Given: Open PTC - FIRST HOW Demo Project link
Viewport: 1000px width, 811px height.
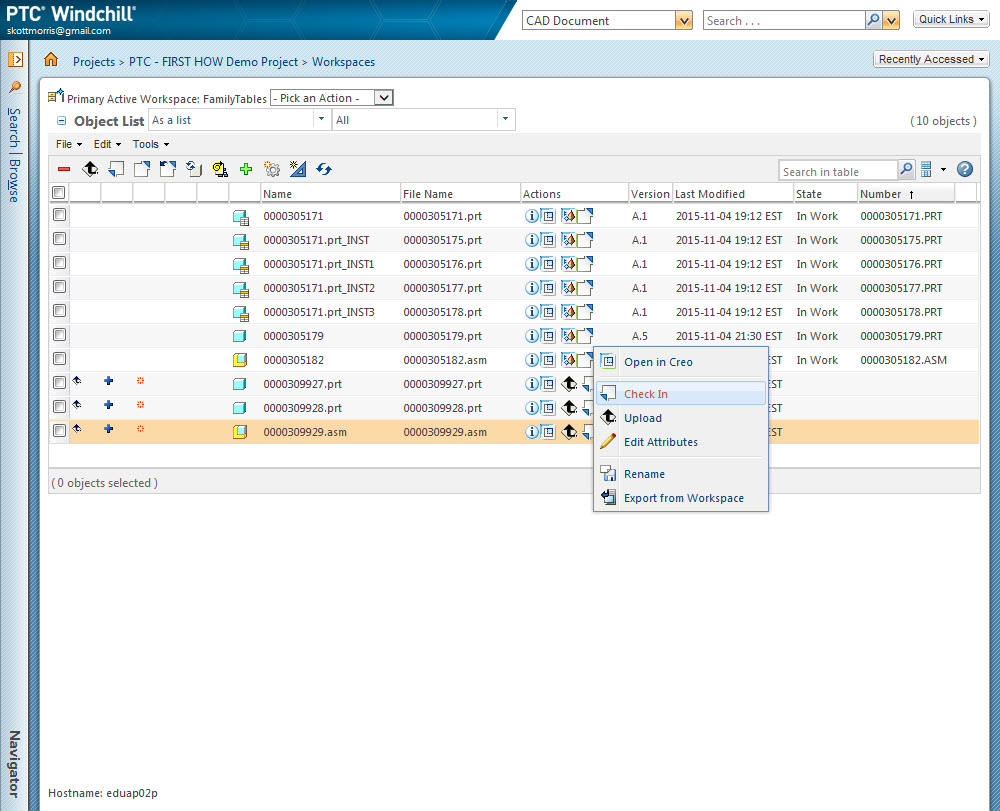Looking at the screenshot, I should [213, 62].
